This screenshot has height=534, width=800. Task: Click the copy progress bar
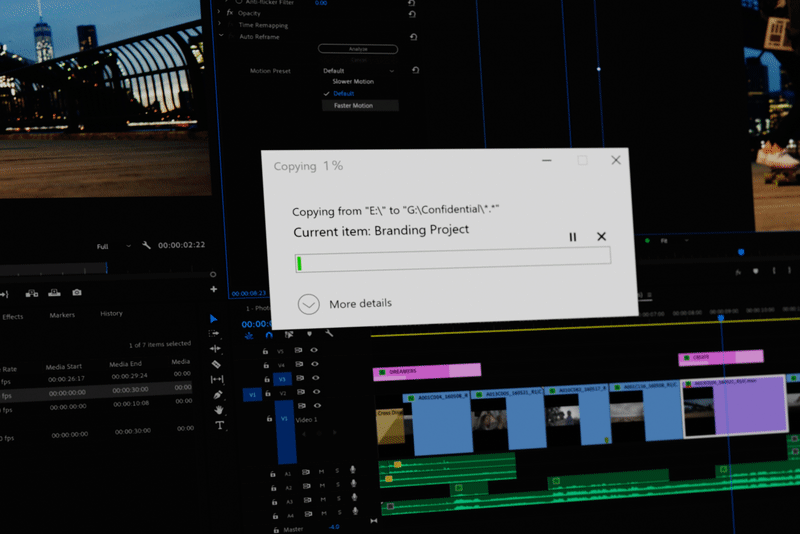pos(452,263)
